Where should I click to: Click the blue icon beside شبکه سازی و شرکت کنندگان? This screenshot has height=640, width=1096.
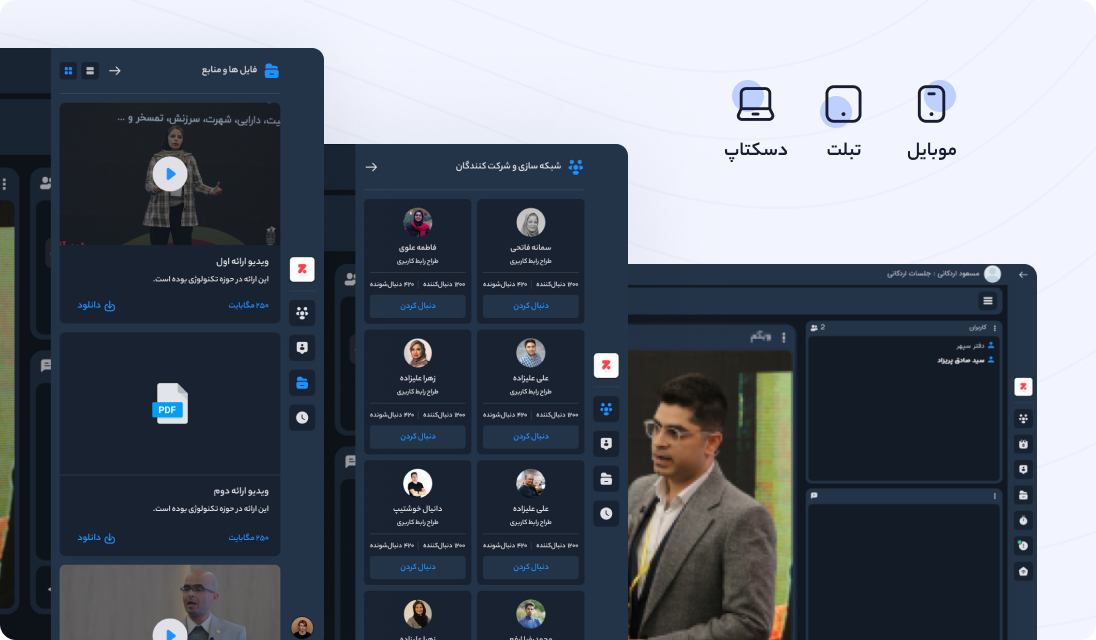tap(575, 166)
